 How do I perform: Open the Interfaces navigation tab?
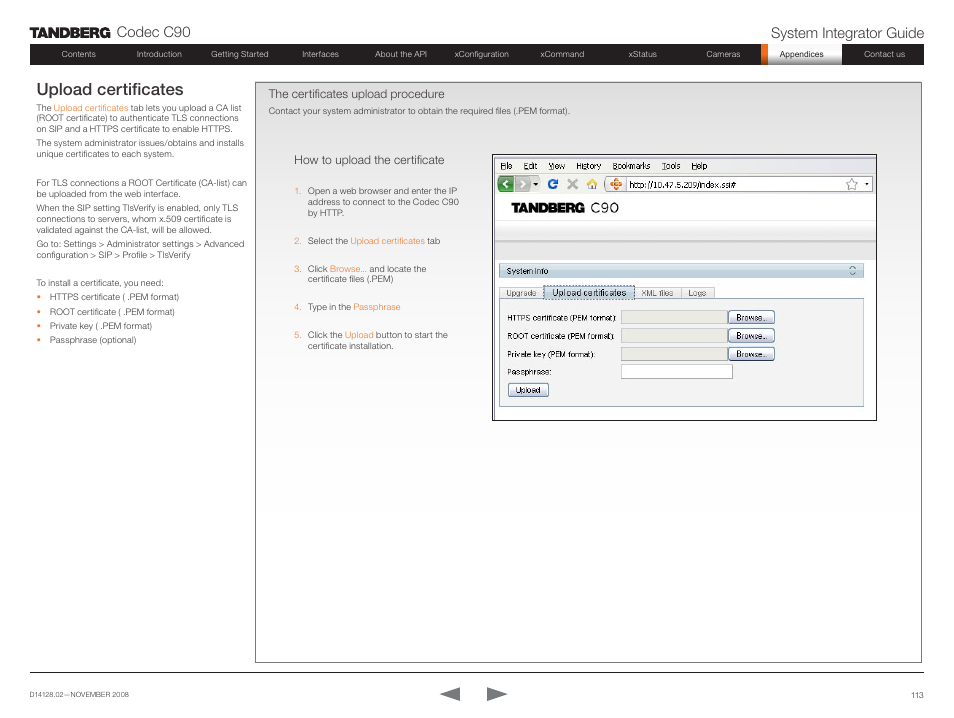pos(320,54)
